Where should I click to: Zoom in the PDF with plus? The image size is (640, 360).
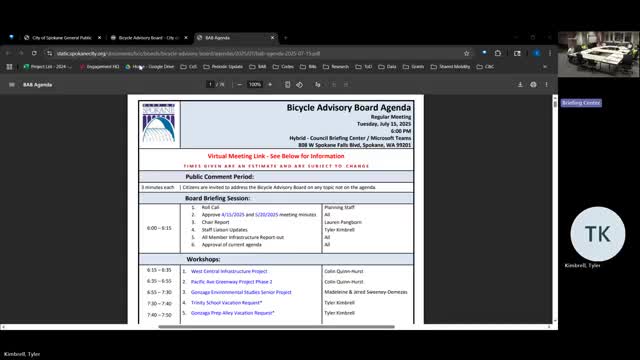(270, 84)
